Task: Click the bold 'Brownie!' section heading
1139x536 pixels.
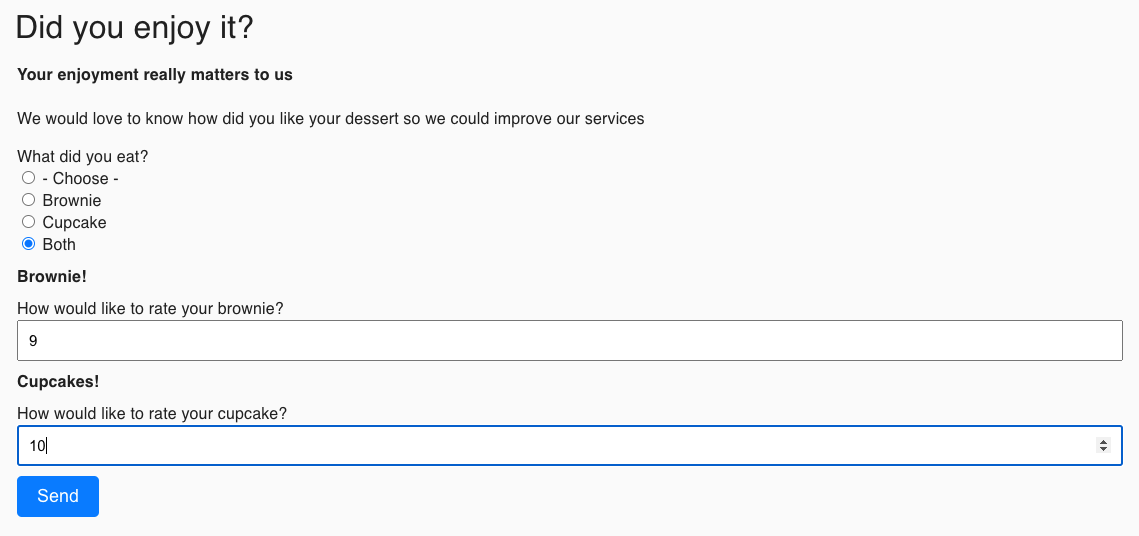Action: click(52, 277)
